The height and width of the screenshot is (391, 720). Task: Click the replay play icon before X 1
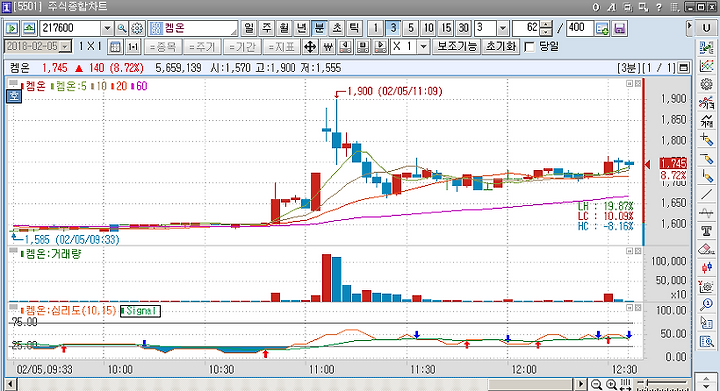(x=380, y=47)
